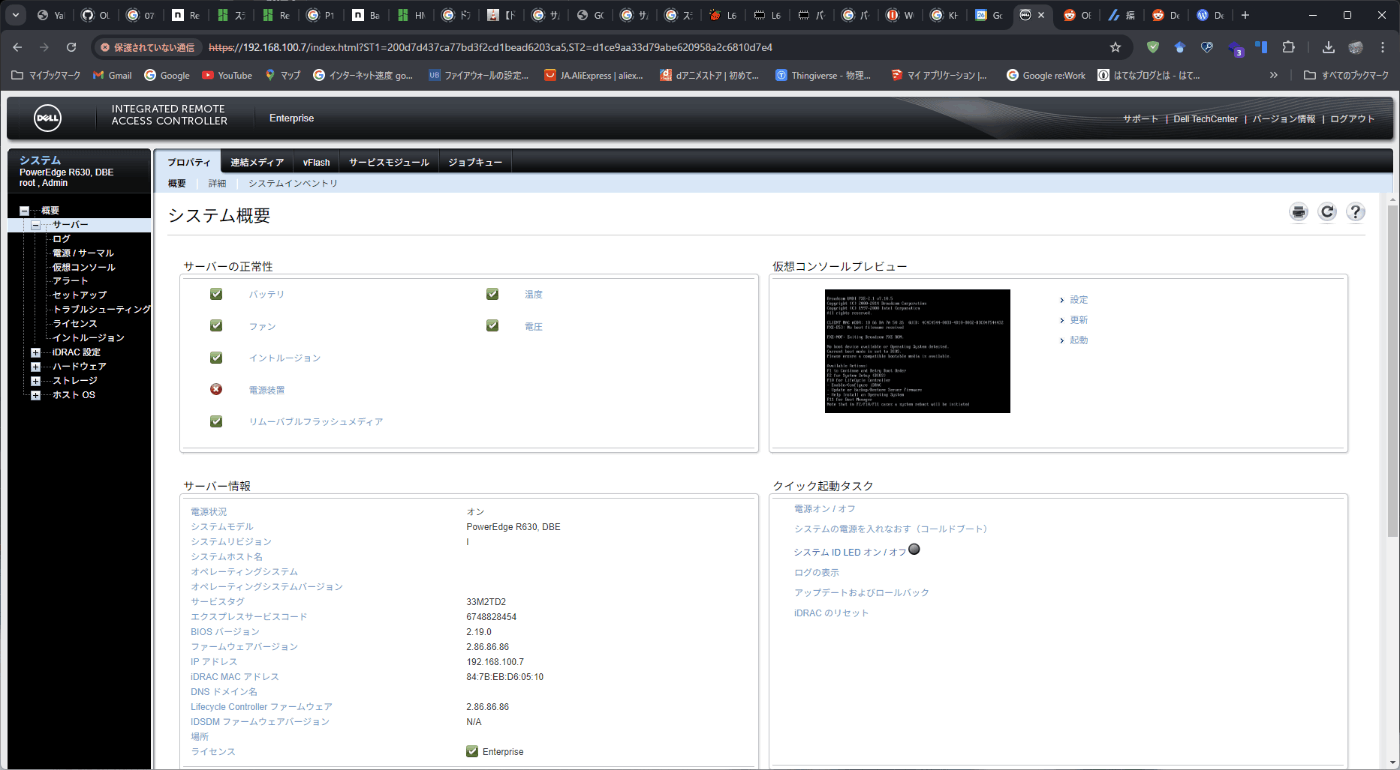This screenshot has height=770, width=1400.
Task: Select the 詳細 sub-tab
Action: coord(217,184)
